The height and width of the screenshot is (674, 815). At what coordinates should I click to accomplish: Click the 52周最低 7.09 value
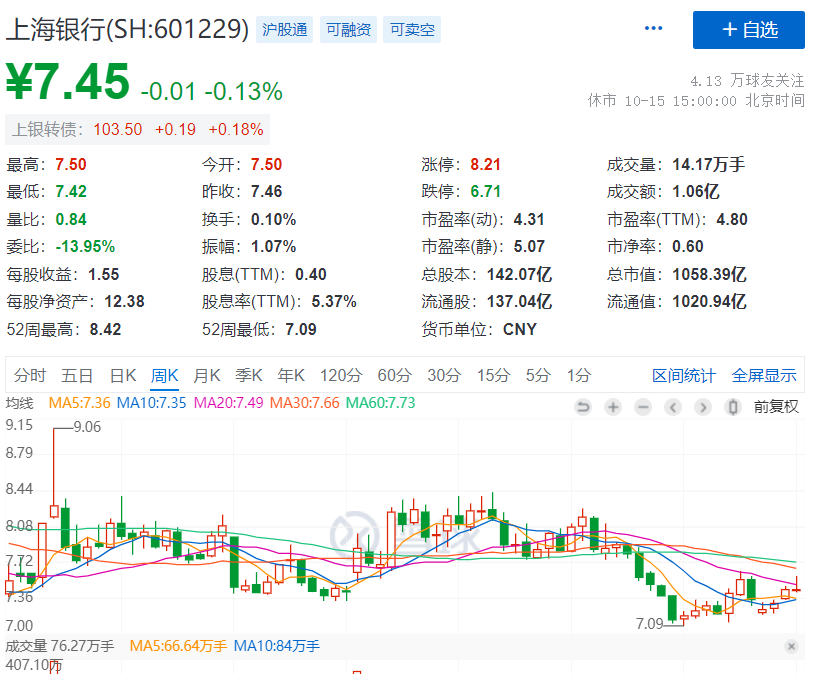pyautogui.click(x=300, y=329)
